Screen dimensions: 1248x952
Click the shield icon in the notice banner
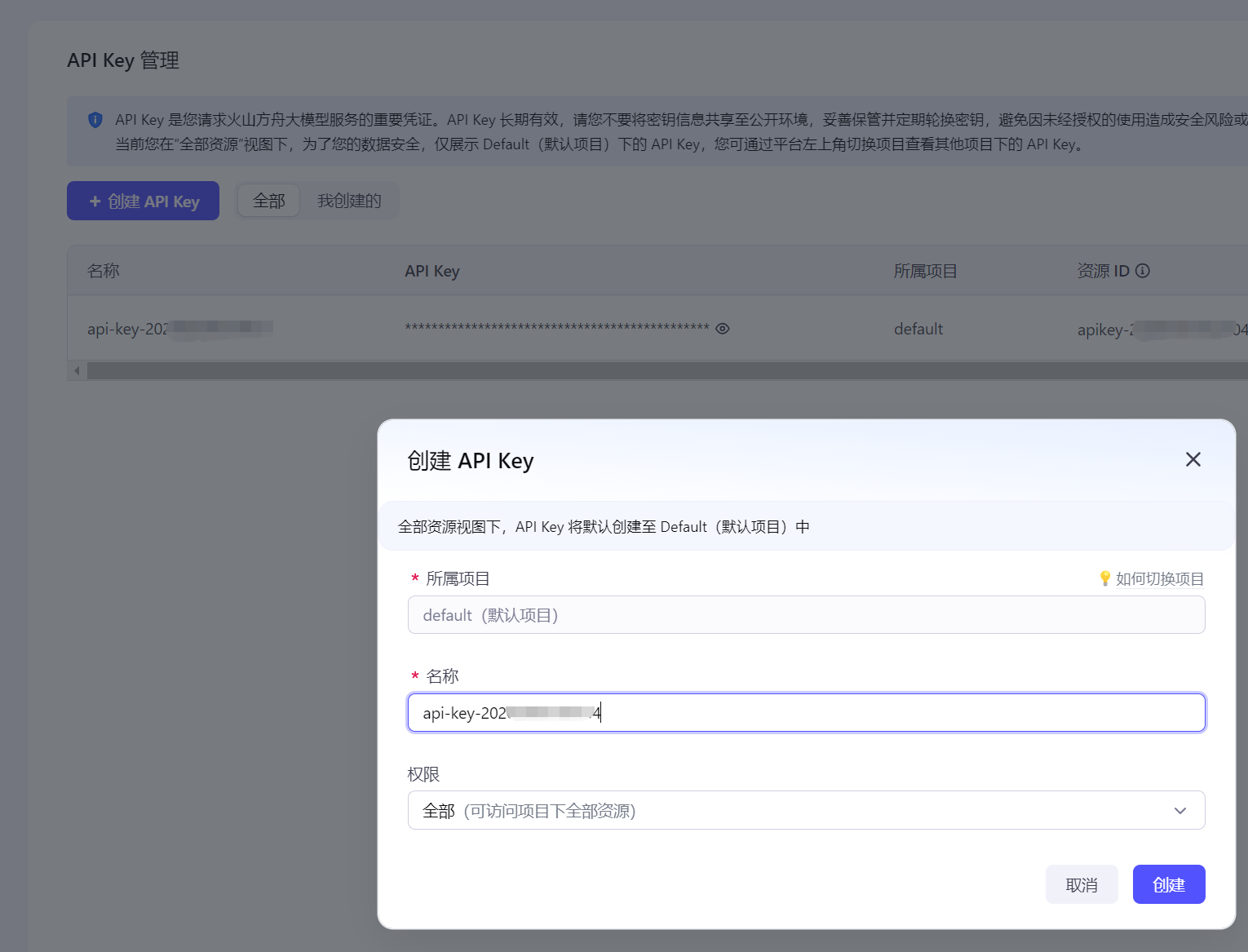pos(95,120)
